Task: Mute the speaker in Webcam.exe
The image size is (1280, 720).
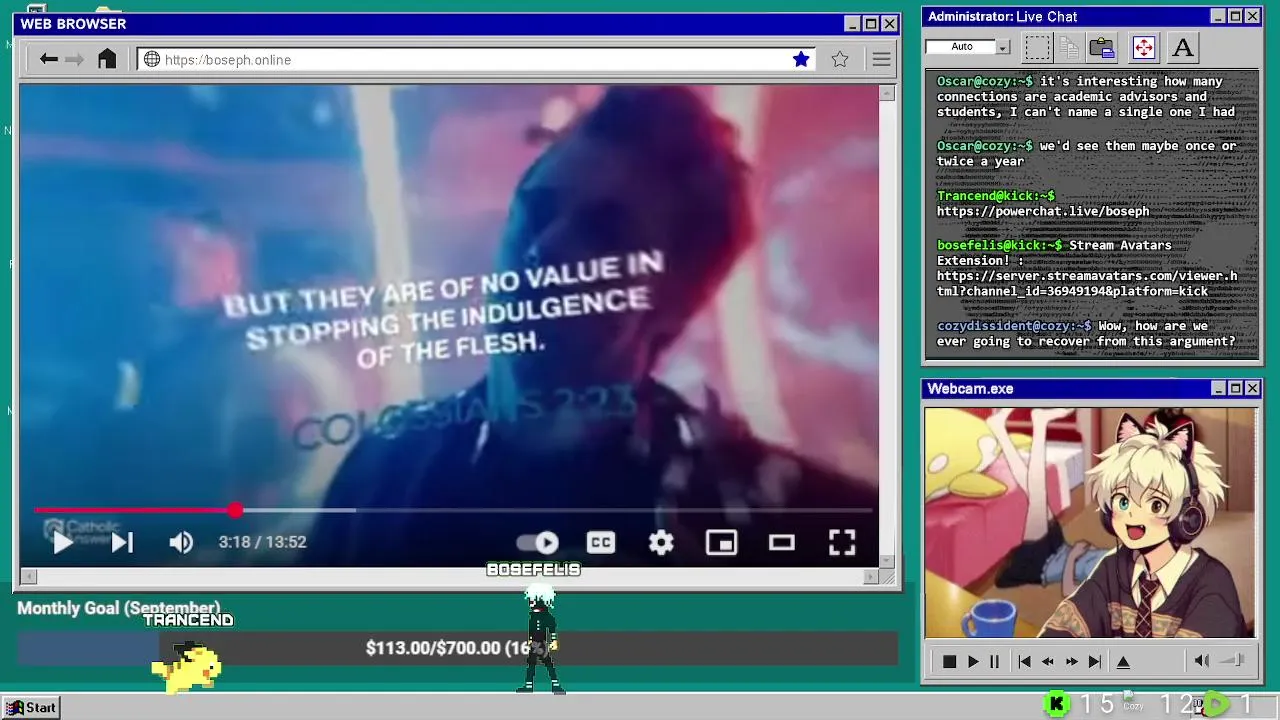Action: 1202,661
